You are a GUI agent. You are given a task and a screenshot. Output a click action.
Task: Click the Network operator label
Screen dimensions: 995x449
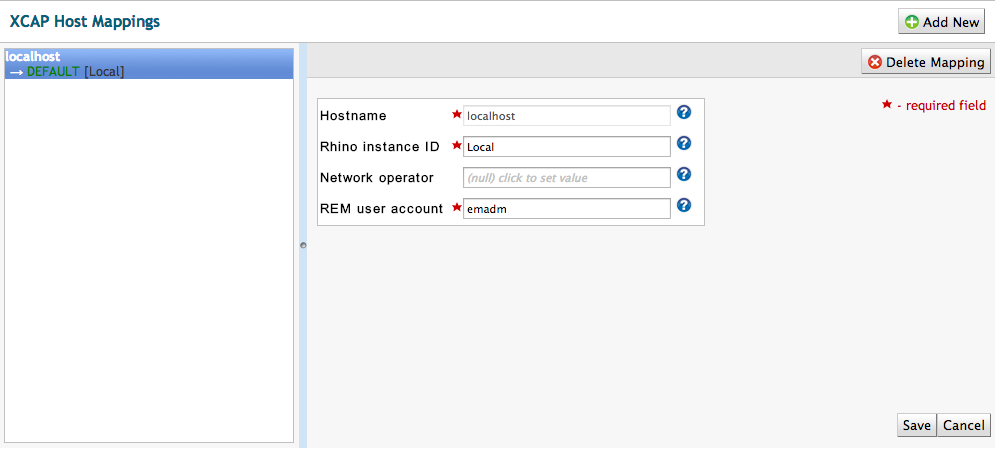click(376, 178)
